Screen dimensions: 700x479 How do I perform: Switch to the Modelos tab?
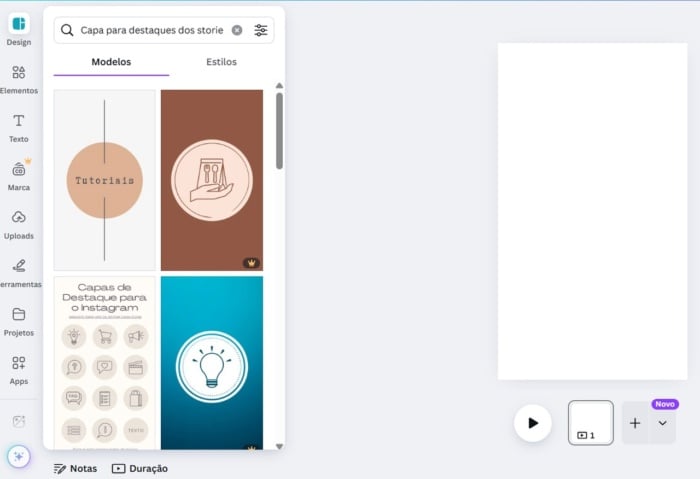pos(111,62)
